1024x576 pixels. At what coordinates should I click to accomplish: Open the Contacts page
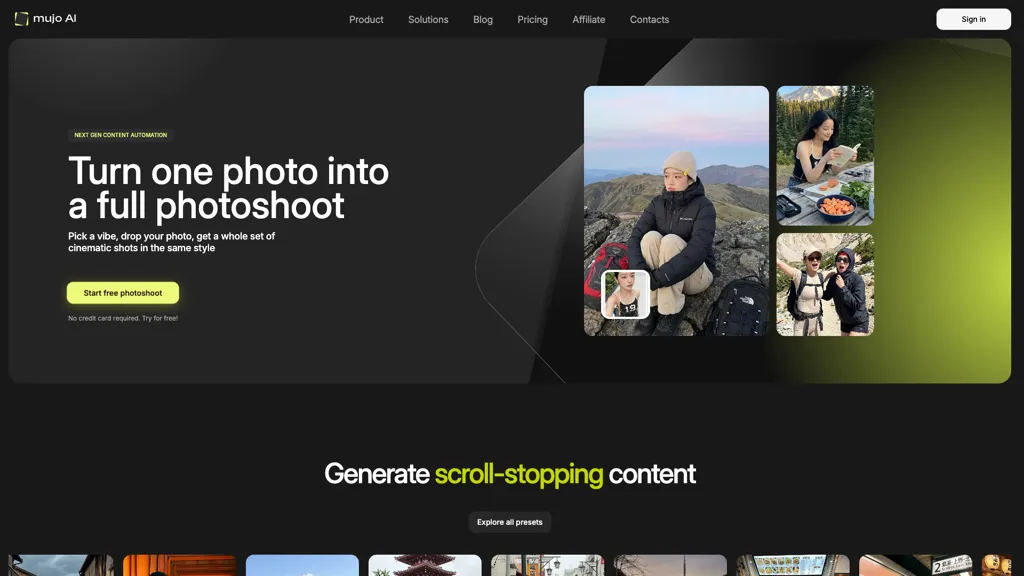pyautogui.click(x=649, y=20)
